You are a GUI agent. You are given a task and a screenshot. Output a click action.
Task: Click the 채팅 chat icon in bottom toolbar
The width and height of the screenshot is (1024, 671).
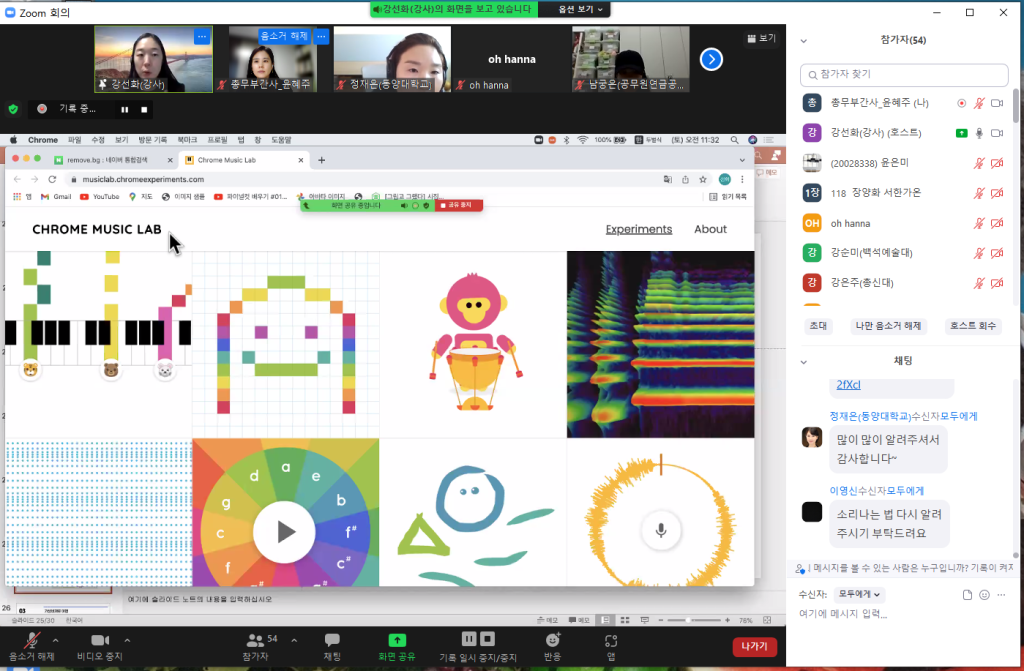tap(332, 640)
